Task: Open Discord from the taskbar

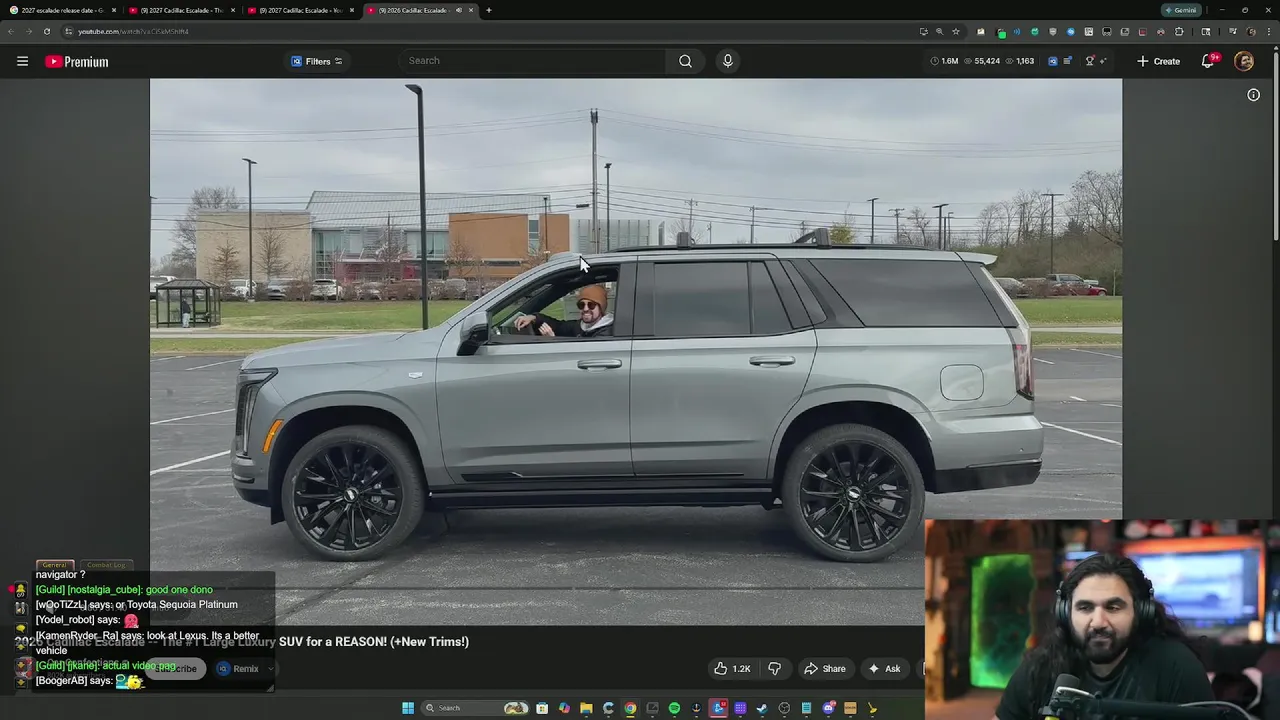Action: (828, 708)
